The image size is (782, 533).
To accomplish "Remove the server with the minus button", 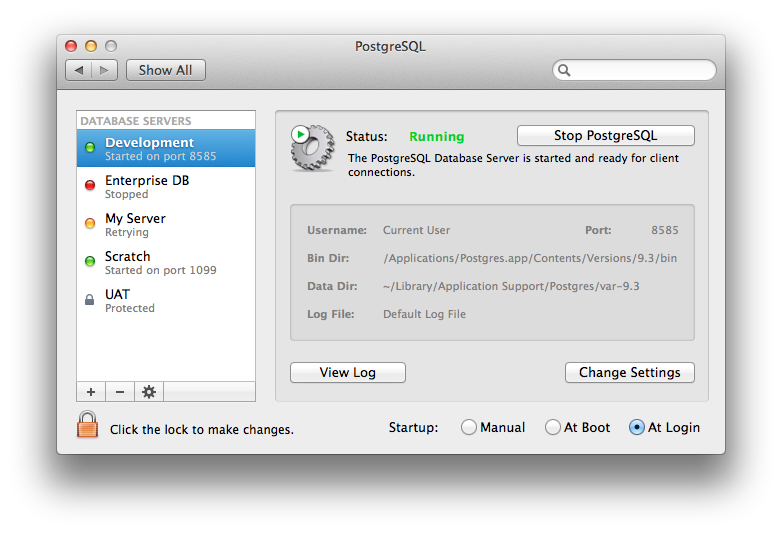I will (x=120, y=392).
